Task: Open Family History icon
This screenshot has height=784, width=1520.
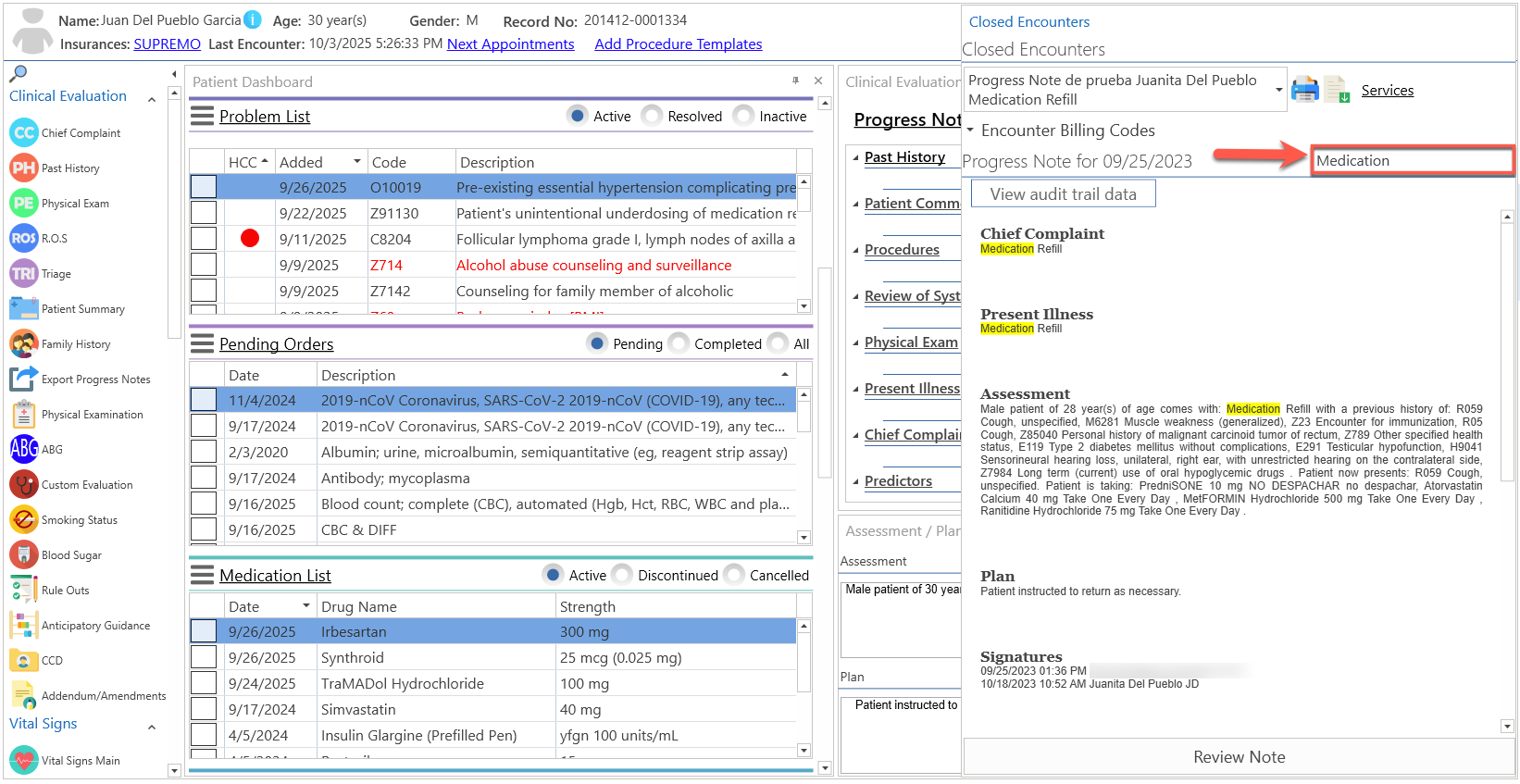Action: pos(24,344)
